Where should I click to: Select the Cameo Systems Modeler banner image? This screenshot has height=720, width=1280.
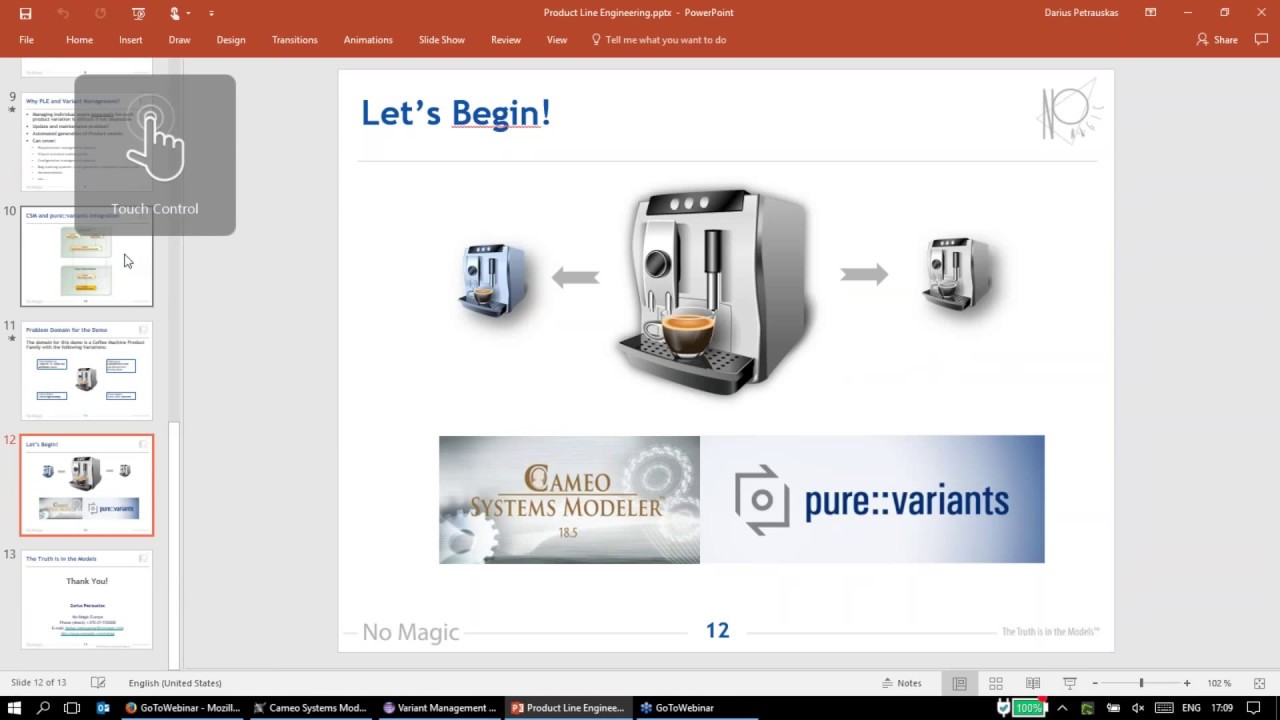click(x=569, y=499)
